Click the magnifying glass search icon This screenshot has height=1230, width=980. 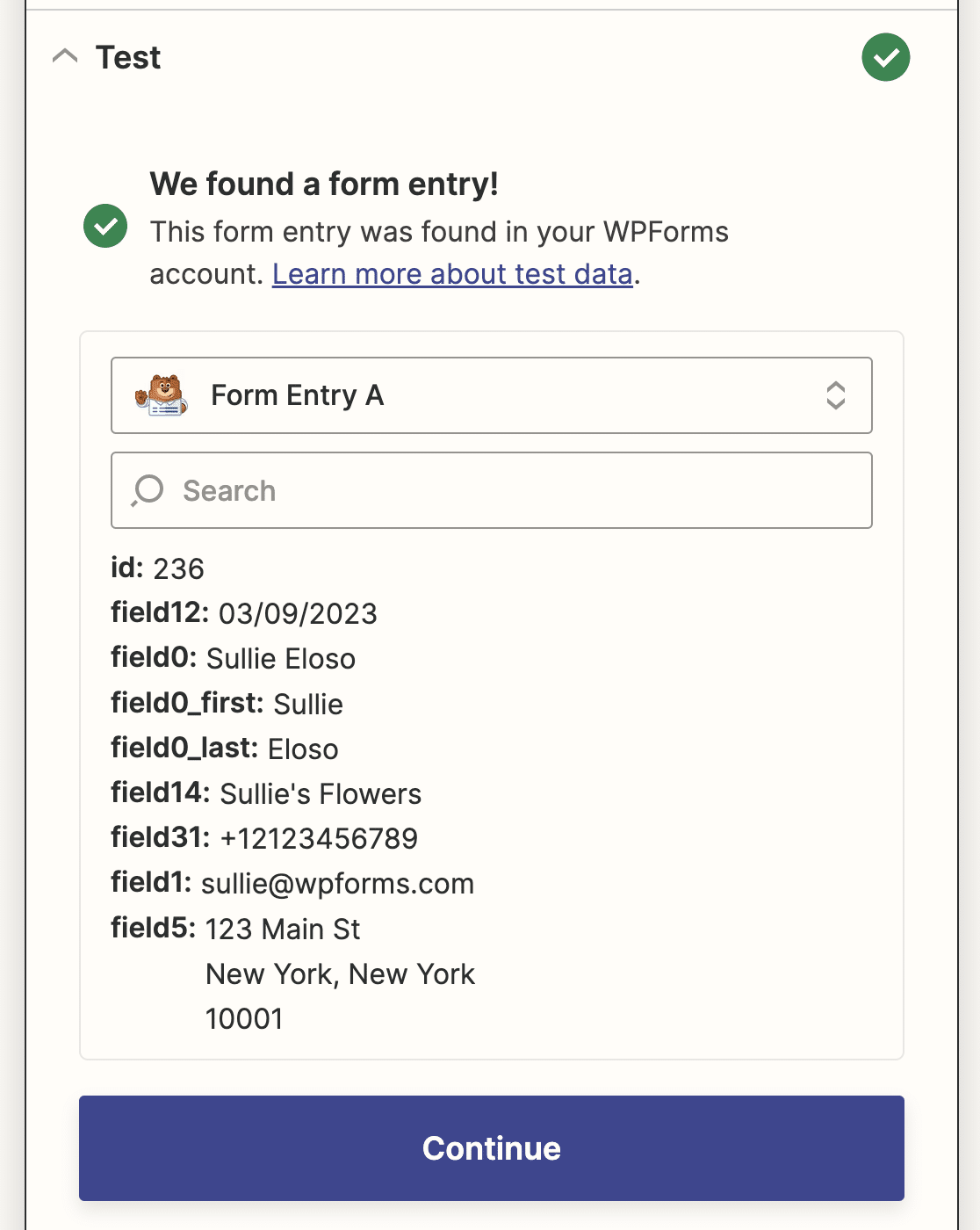tap(148, 490)
